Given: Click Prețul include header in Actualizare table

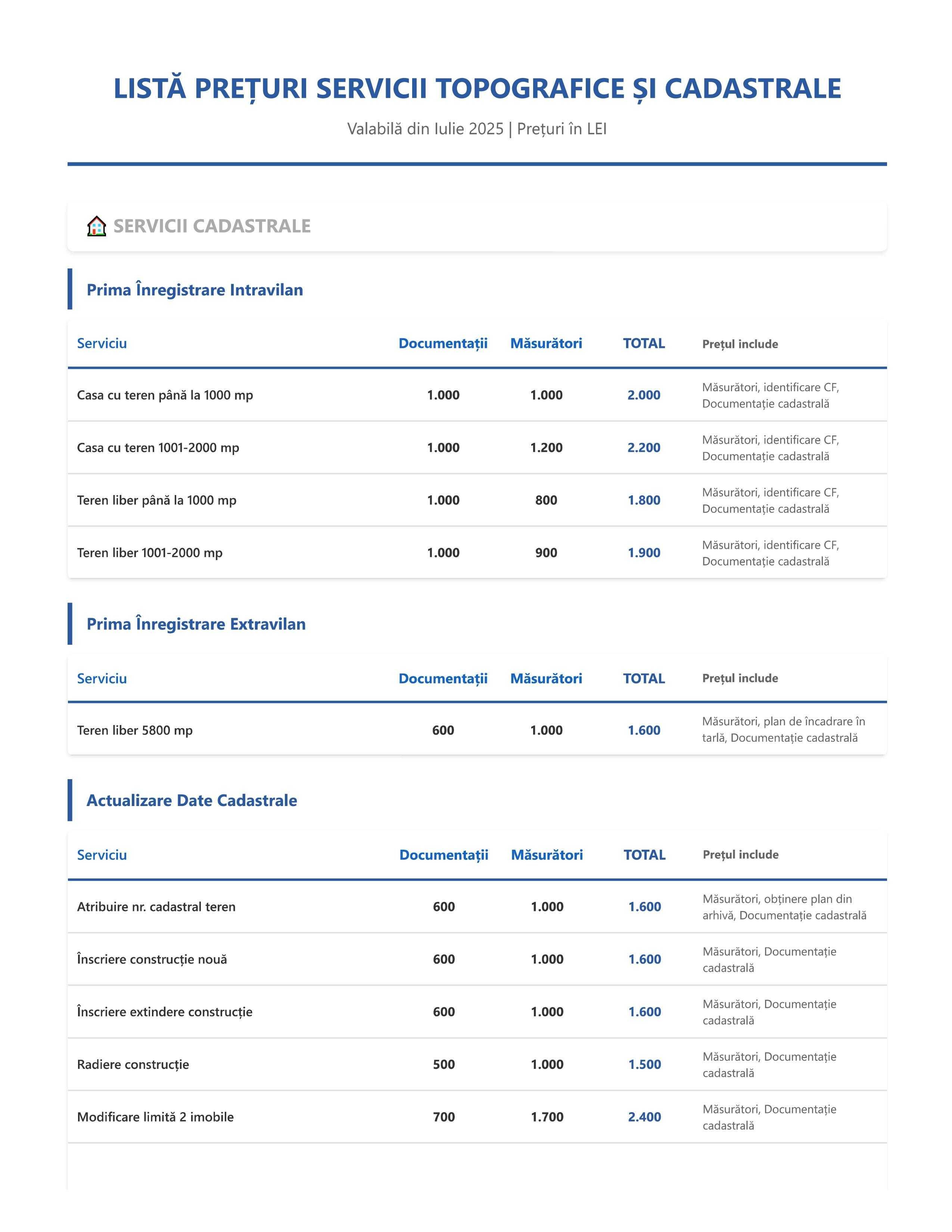Looking at the screenshot, I should (741, 855).
